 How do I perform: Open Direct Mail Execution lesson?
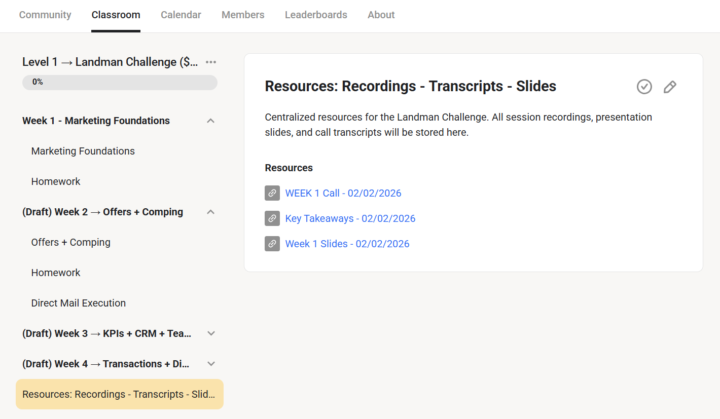(x=79, y=303)
